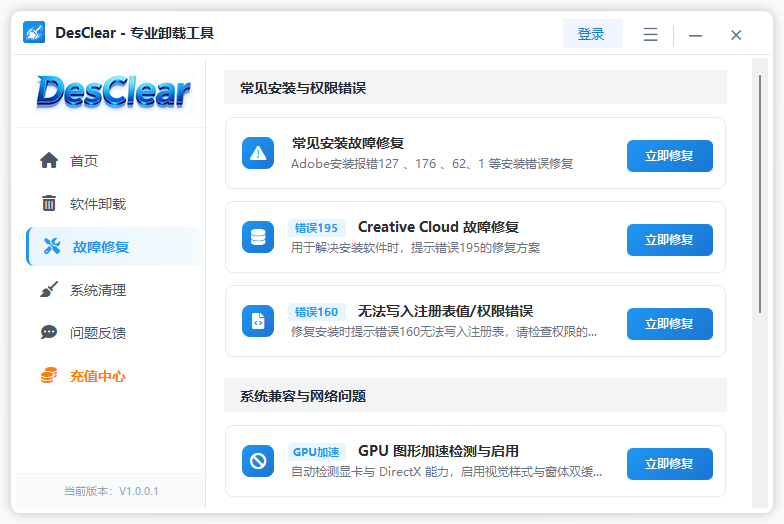Click the 自动检测显卡与 DirectX description text
Screen dimensions: 784x524
click(446, 472)
